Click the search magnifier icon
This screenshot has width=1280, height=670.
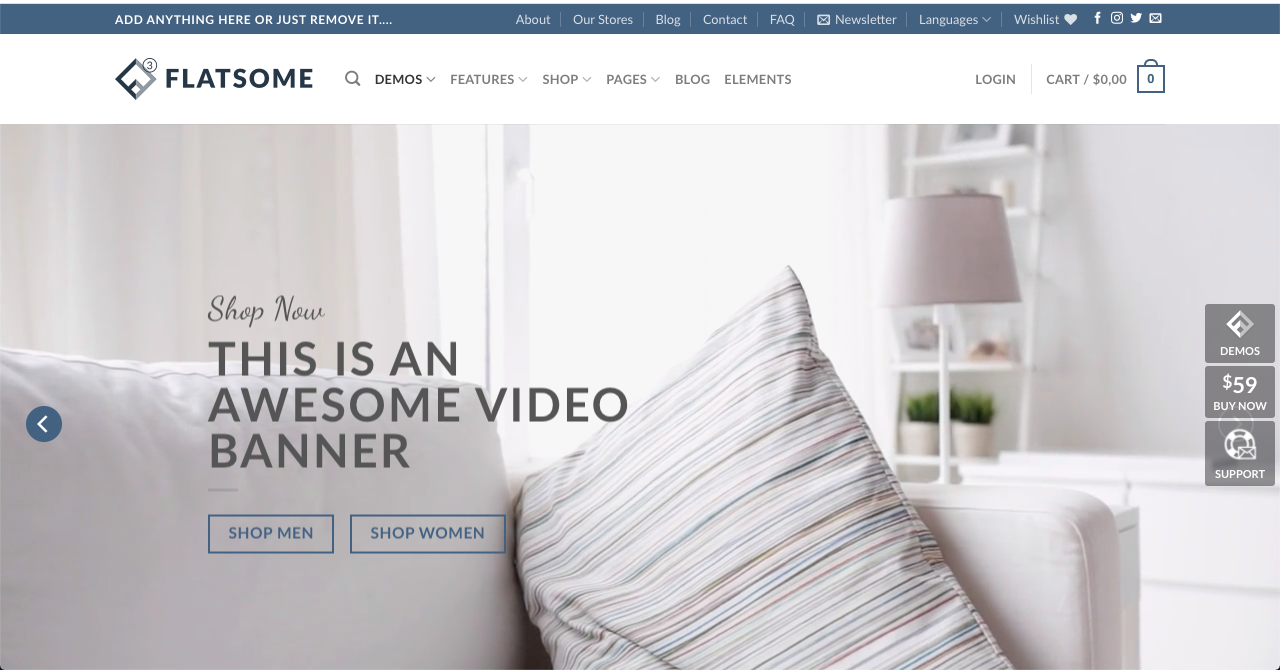[352, 79]
